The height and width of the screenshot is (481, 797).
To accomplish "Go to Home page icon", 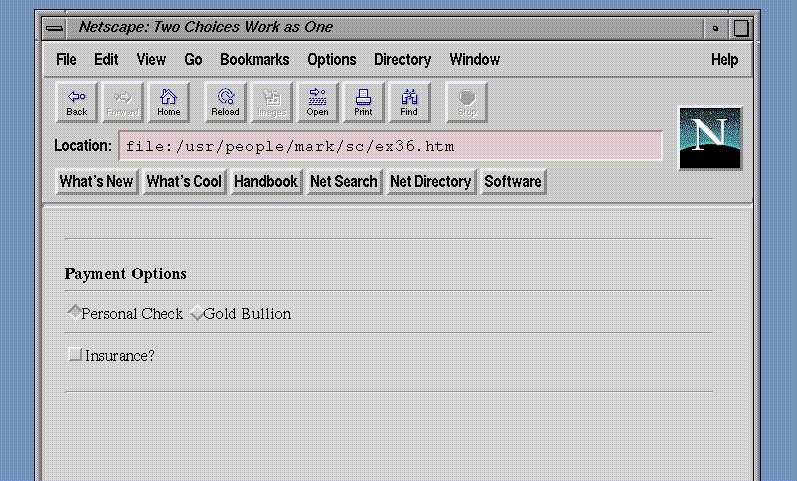I will [x=169, y=102].
